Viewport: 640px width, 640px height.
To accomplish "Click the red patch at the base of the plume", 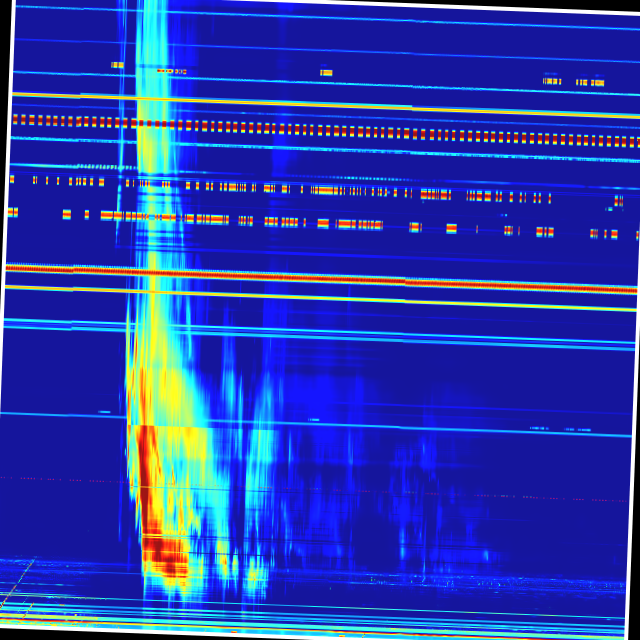I will coord(165,558).
